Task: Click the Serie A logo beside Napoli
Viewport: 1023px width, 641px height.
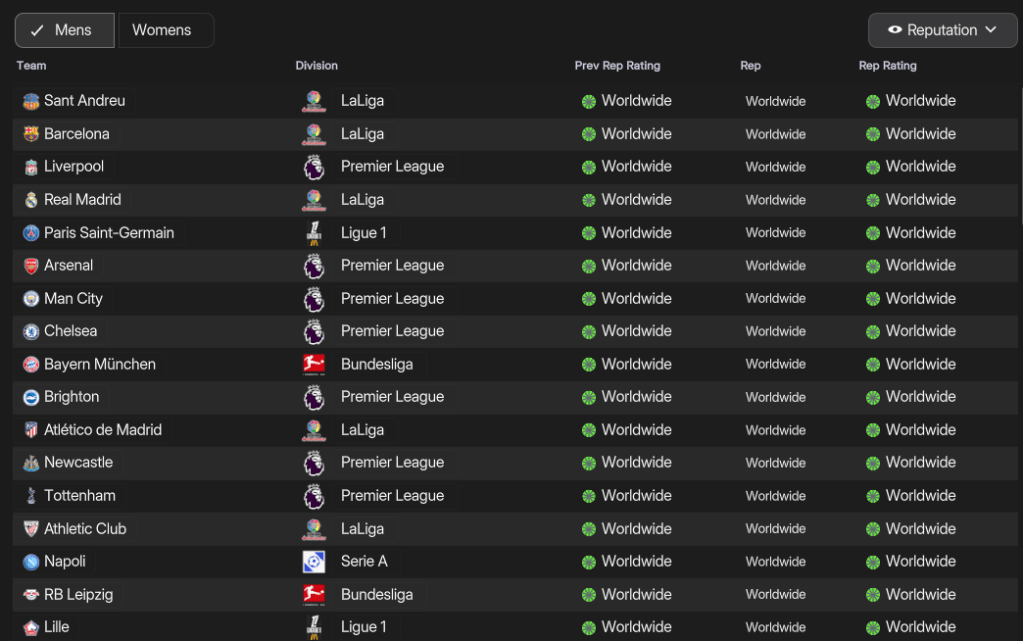Action: coord(314,562)
